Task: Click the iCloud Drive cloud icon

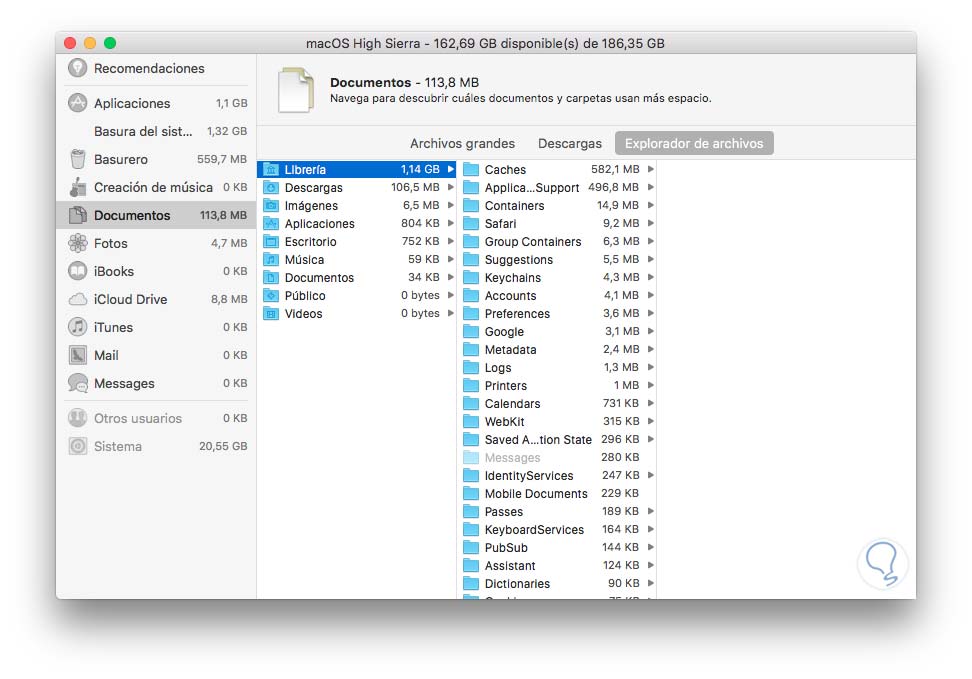Action: [x=77, y=300]
